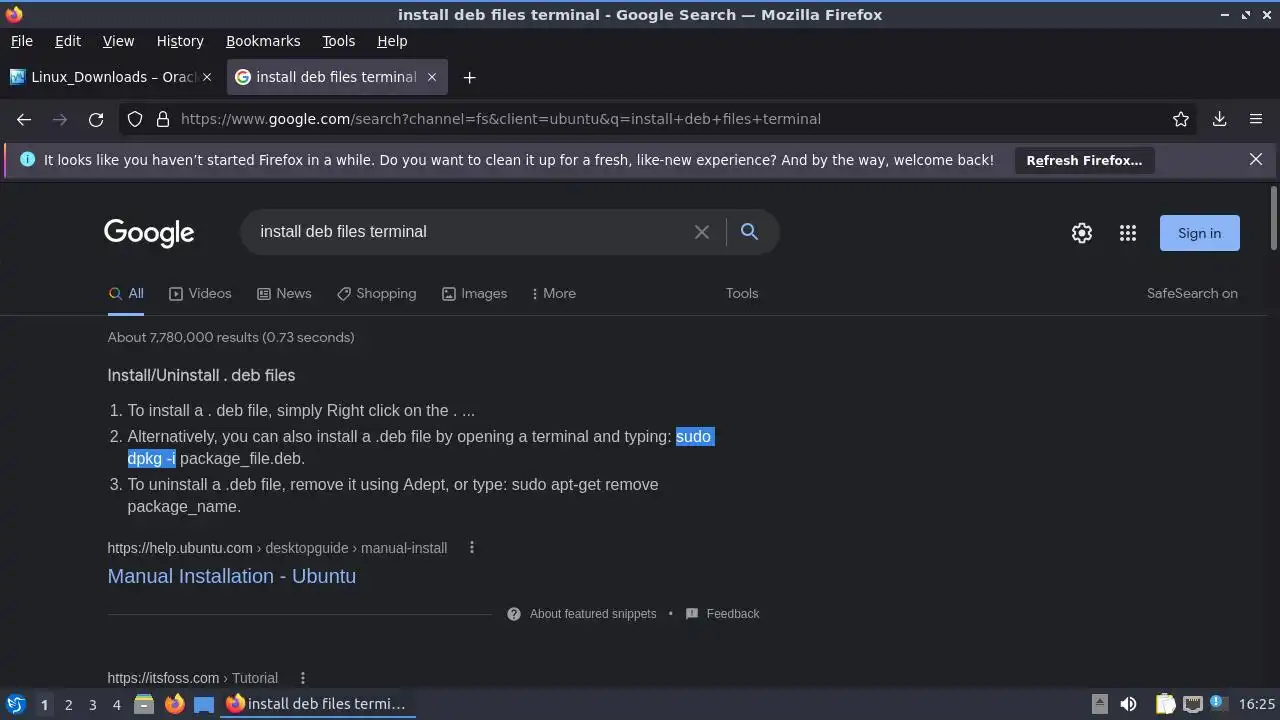Expand the More search categories dropdown

553,293
